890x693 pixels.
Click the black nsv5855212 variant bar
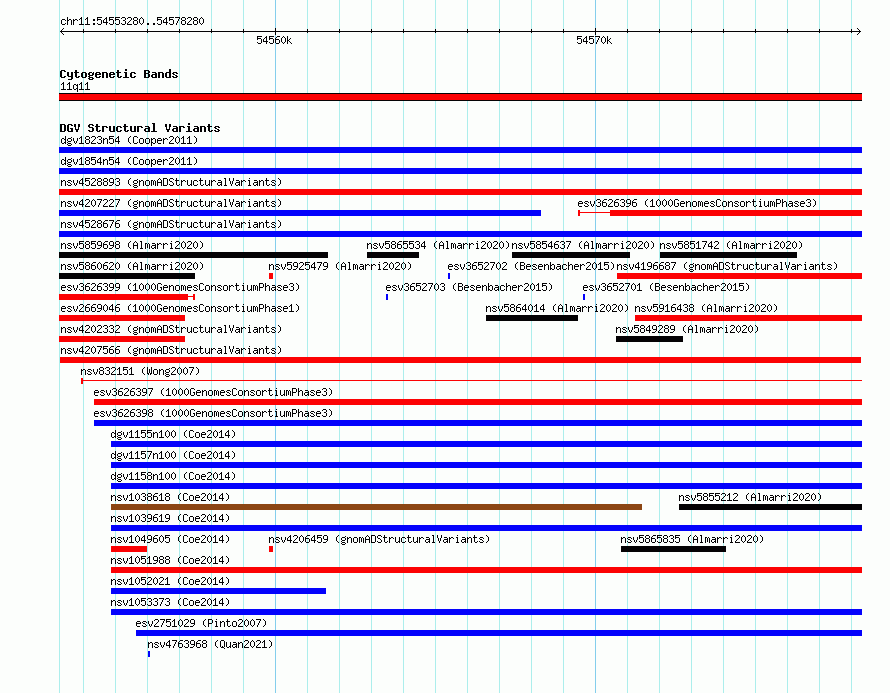pyautogui.click(x=770, y=507)
